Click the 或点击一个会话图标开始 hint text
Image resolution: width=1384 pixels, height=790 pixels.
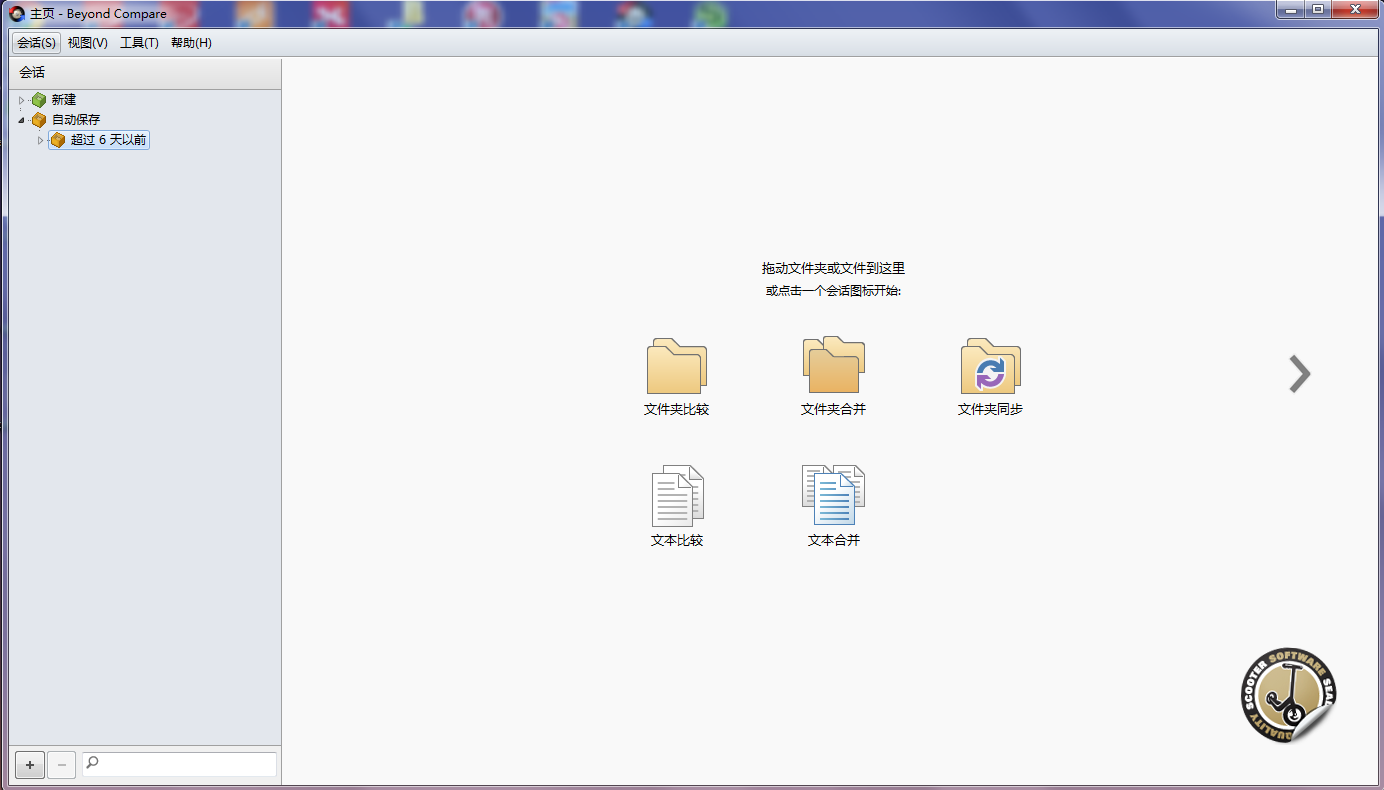[833, 291]
